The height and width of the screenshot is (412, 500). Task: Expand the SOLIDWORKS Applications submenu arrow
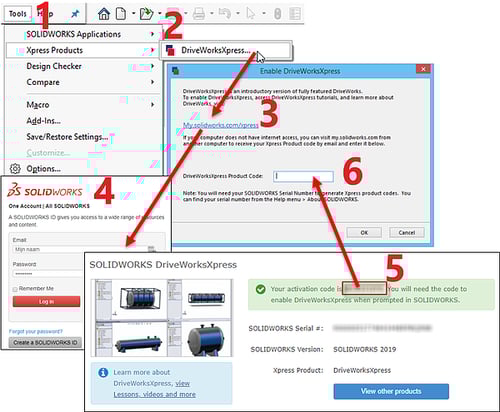(x=152, y=34)
